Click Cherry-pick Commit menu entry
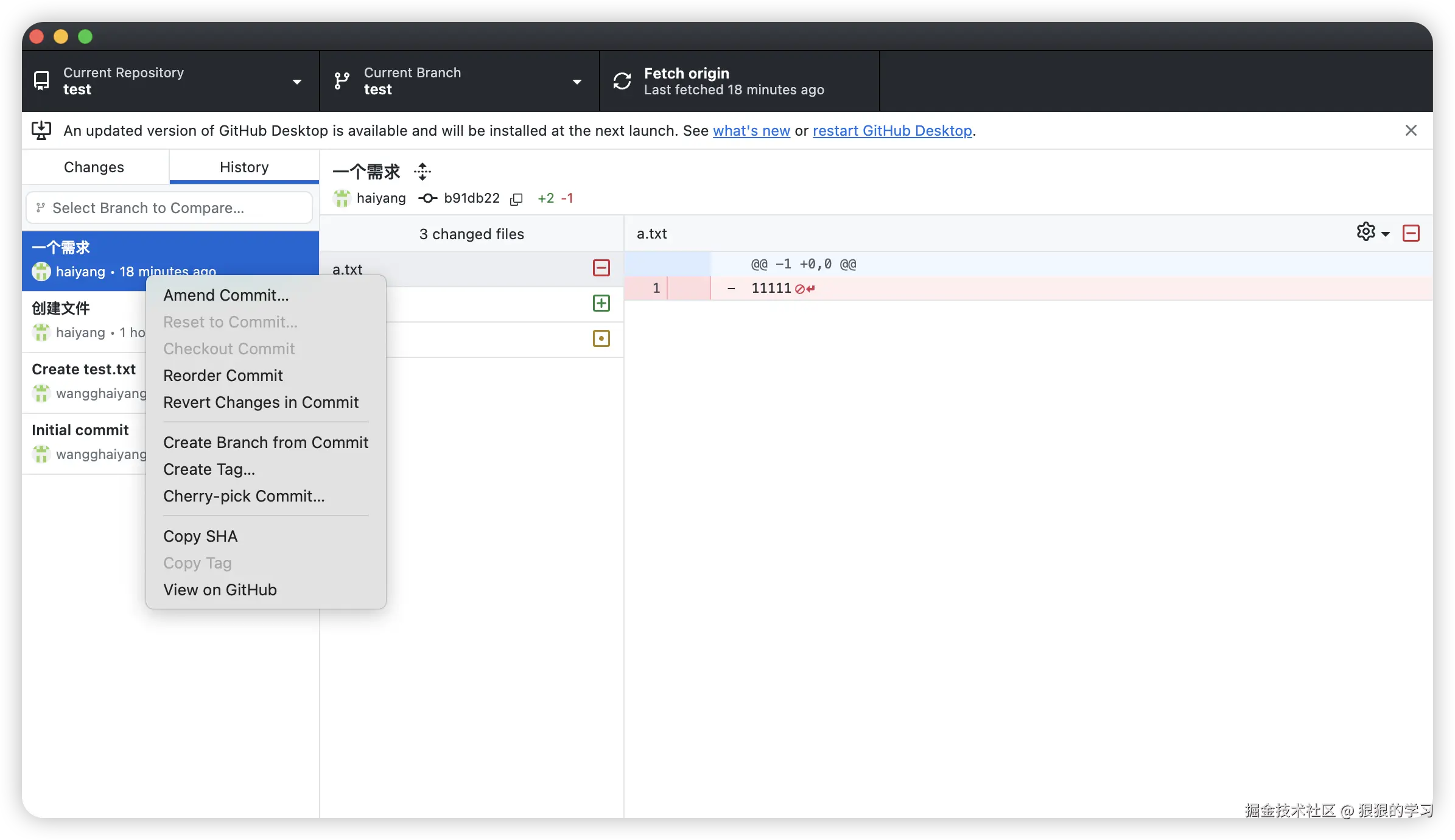The width and height of the screenshot is (1455, 840). tap(244, 496)
